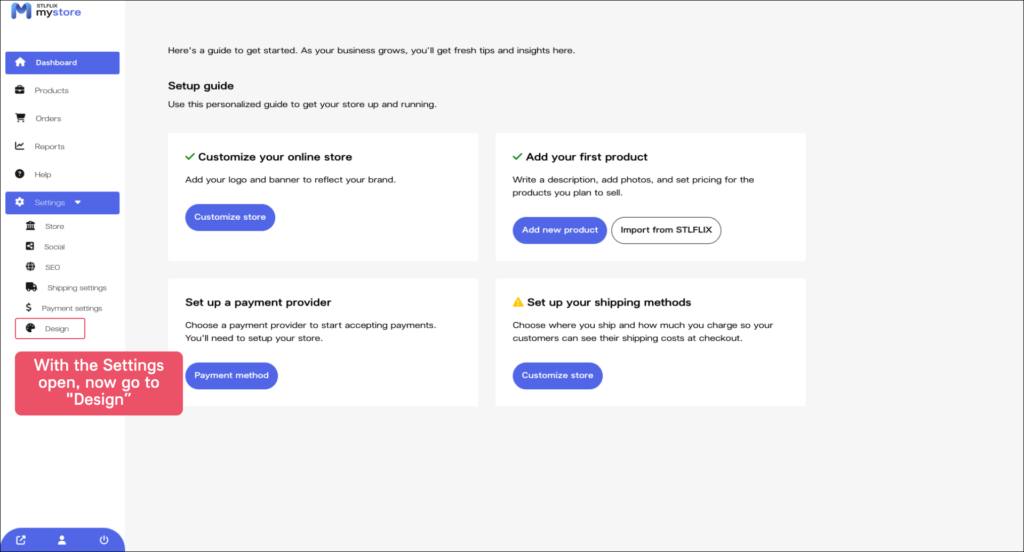Open the external link icon in bottom bar
Viewport: 1024px width, 552px height.
(x=21, y=540)
